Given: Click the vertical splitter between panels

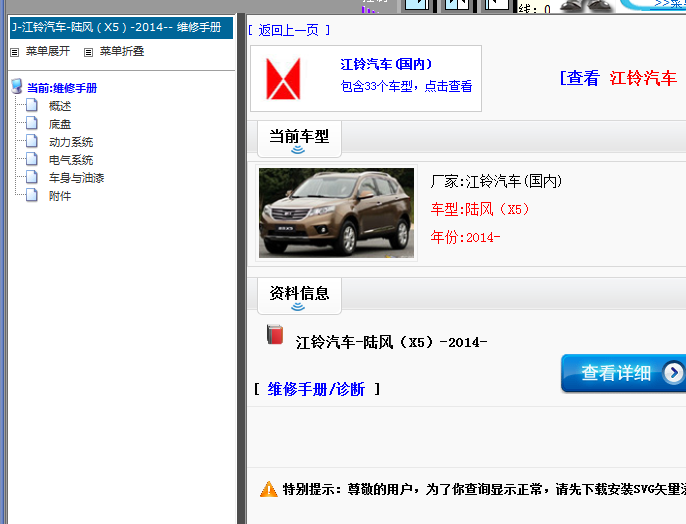Looking at the screenshot, I should [x=241, y=269].
